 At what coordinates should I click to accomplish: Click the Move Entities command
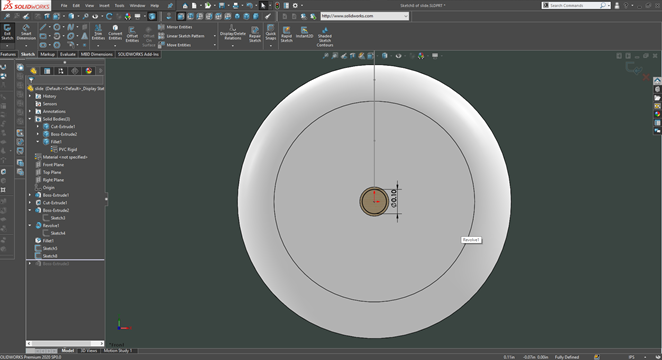coord(175,45)
